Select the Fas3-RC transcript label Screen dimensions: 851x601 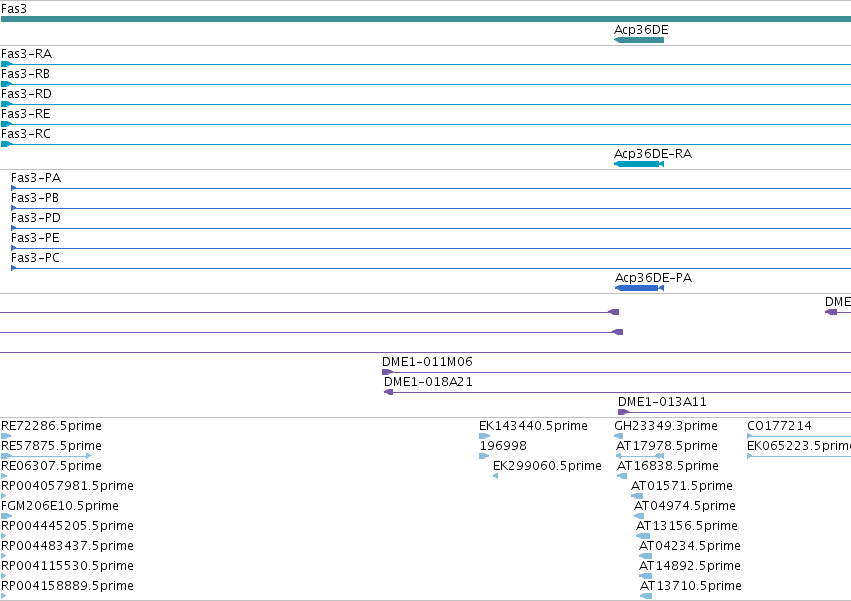(x=26, y=134)
